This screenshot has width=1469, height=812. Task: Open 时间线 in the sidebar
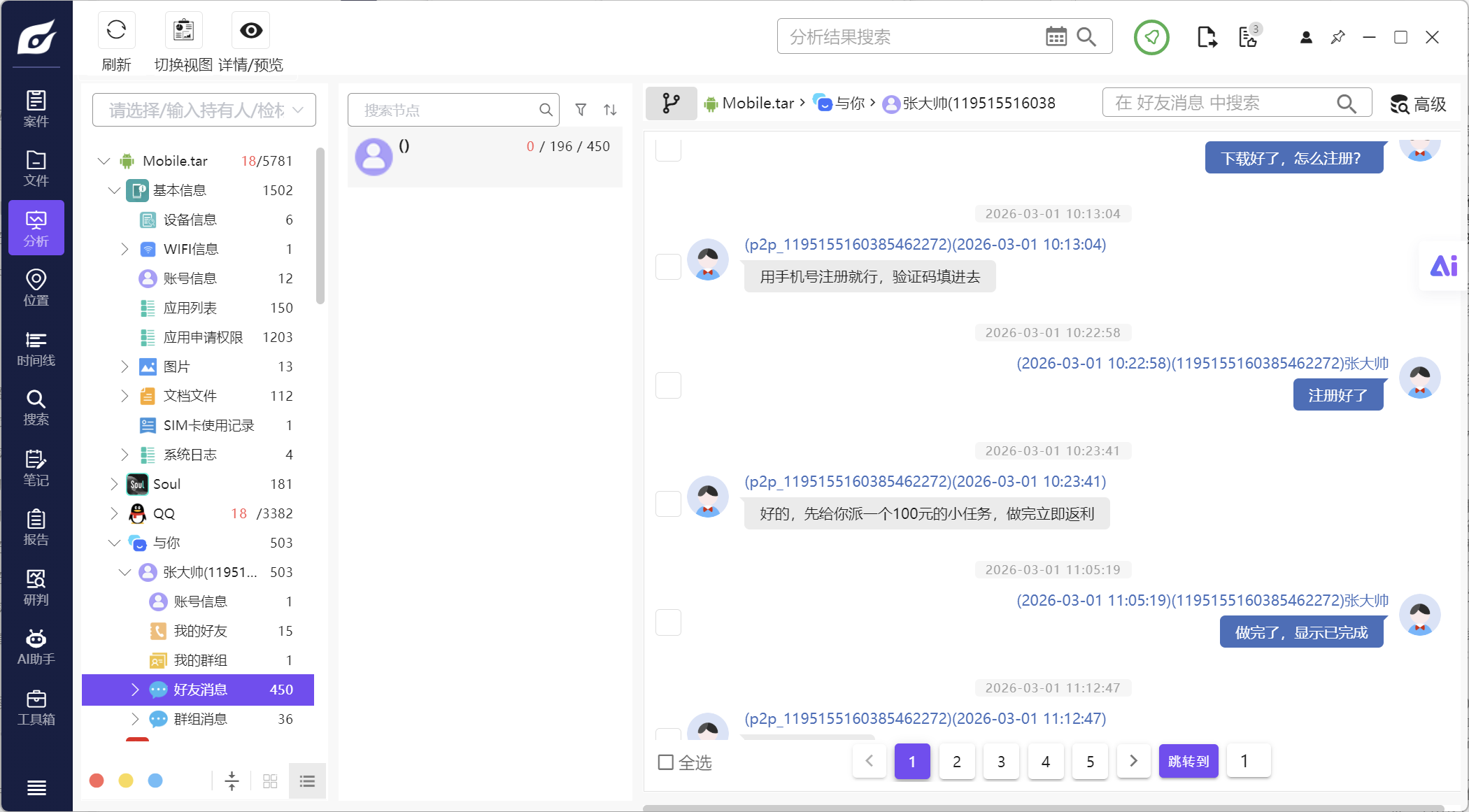(x=36, y=348)
